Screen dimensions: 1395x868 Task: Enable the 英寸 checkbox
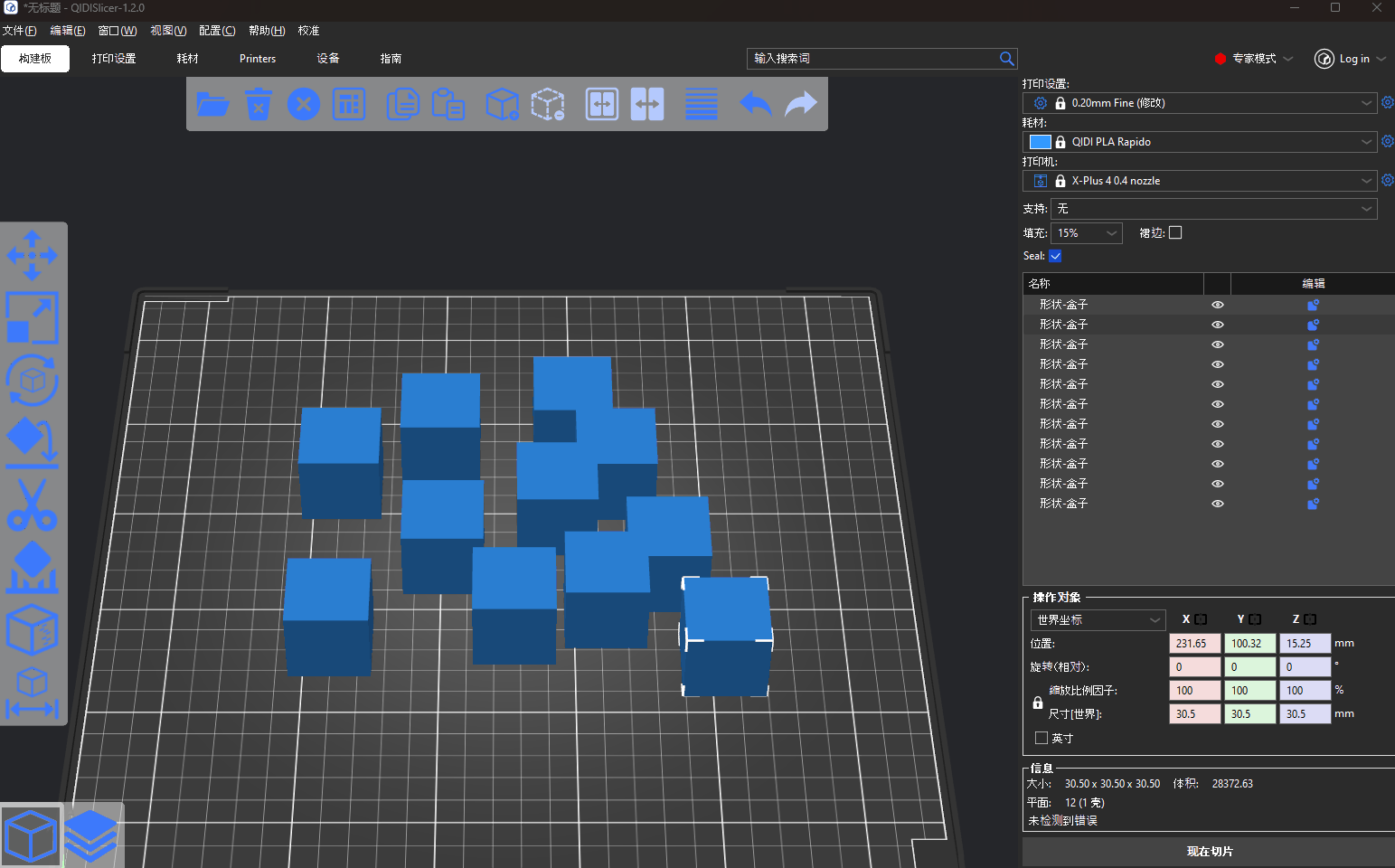(x=1042, y=738)
